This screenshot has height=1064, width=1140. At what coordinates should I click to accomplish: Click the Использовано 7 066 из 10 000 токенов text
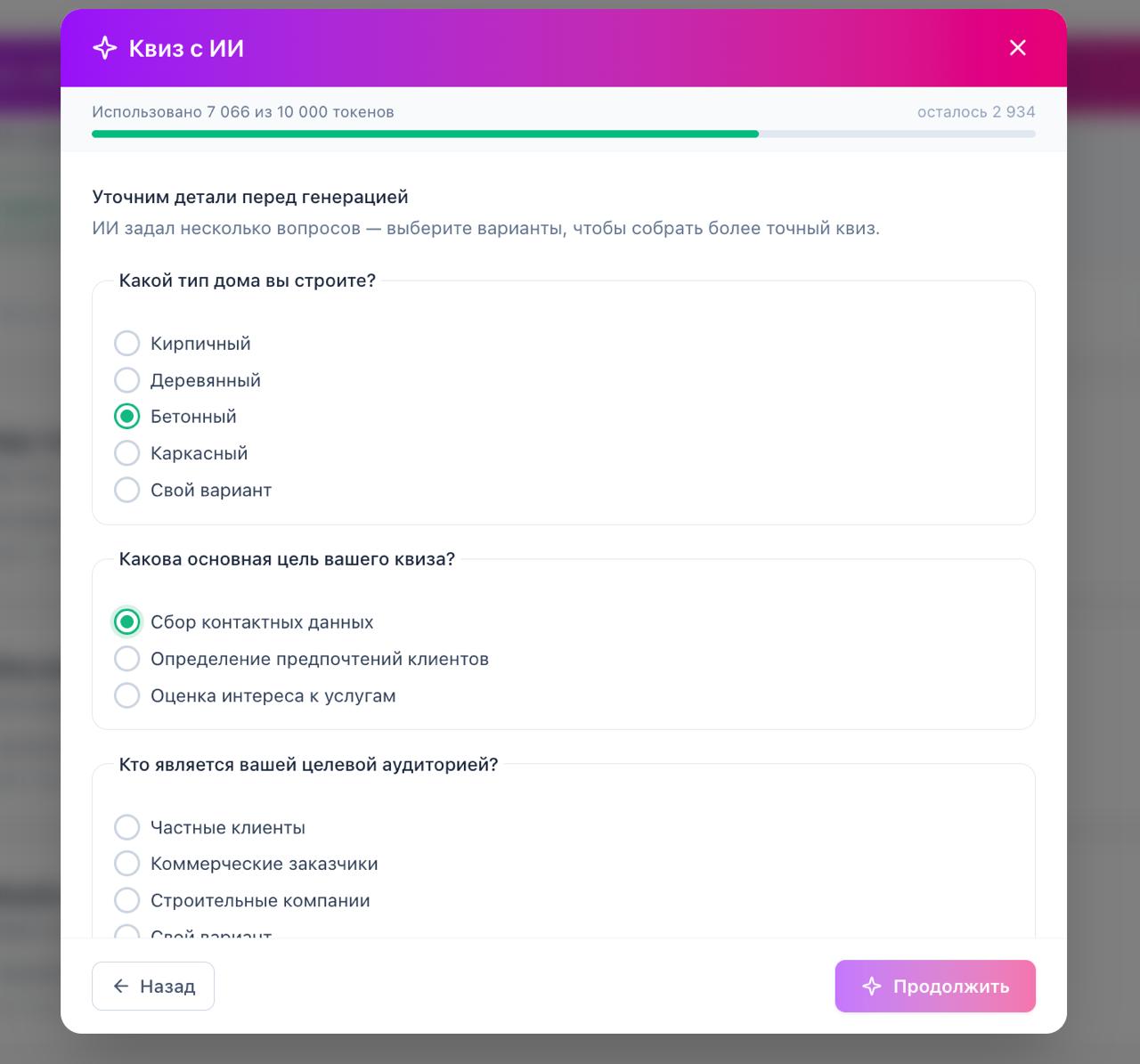pyautogui.click(x=243, y=112)
